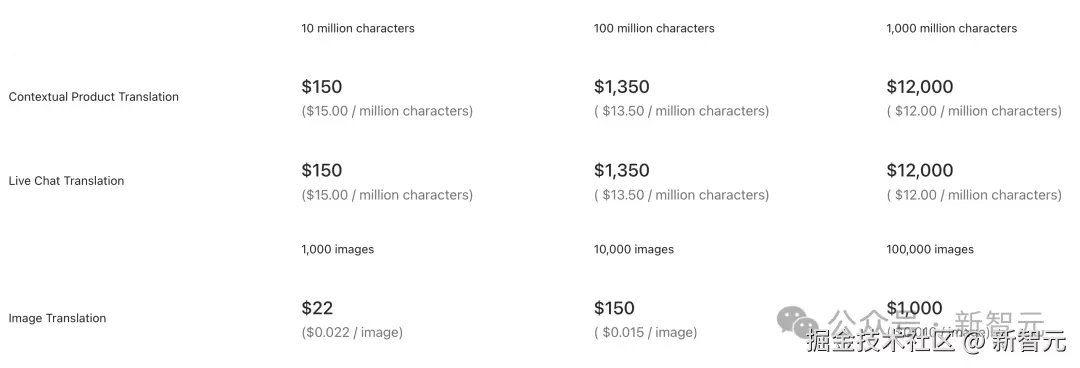Select the 10,000 images tier header
Viewport: 1080px width, 368px height.
pos(634,249)
